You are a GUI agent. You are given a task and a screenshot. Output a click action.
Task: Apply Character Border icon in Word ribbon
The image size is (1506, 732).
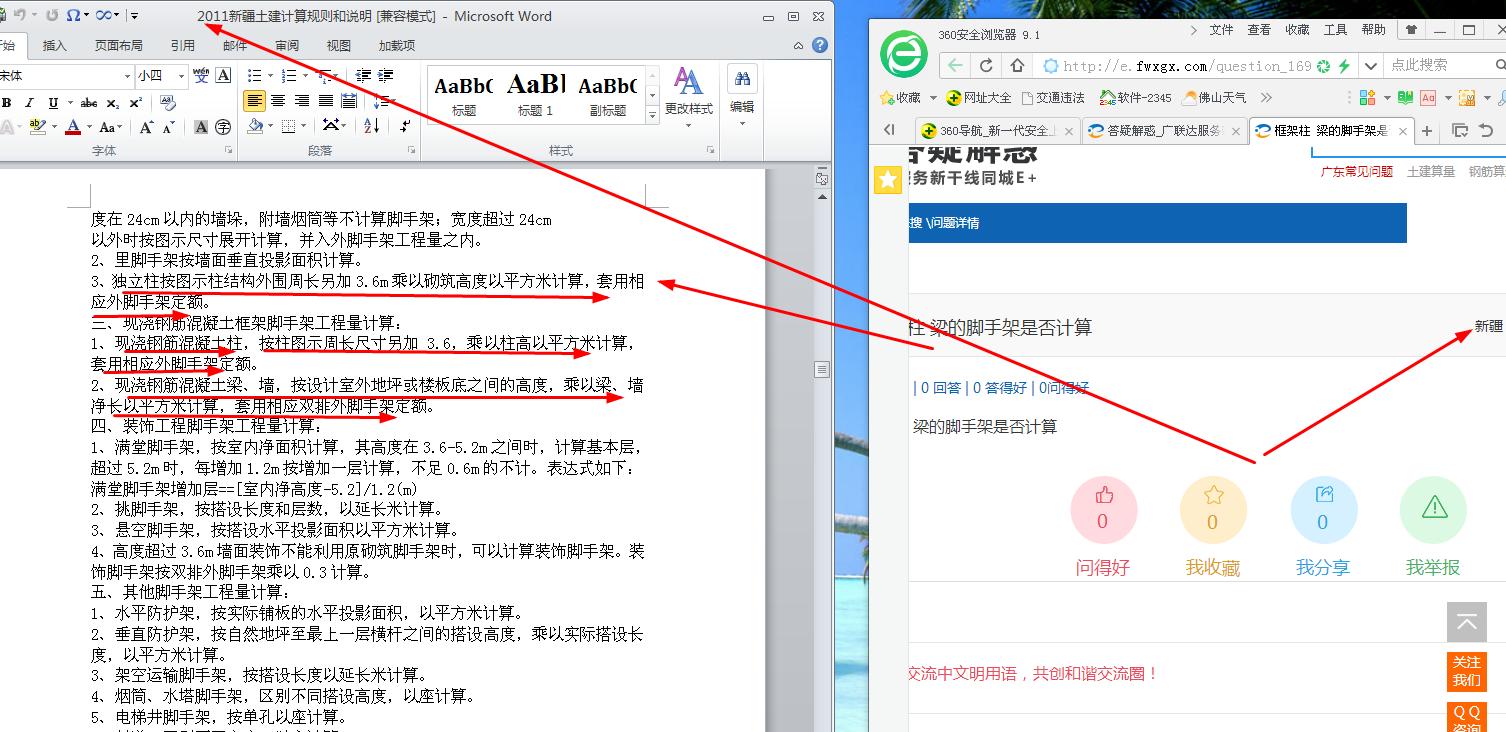click(x=224, y=76)
